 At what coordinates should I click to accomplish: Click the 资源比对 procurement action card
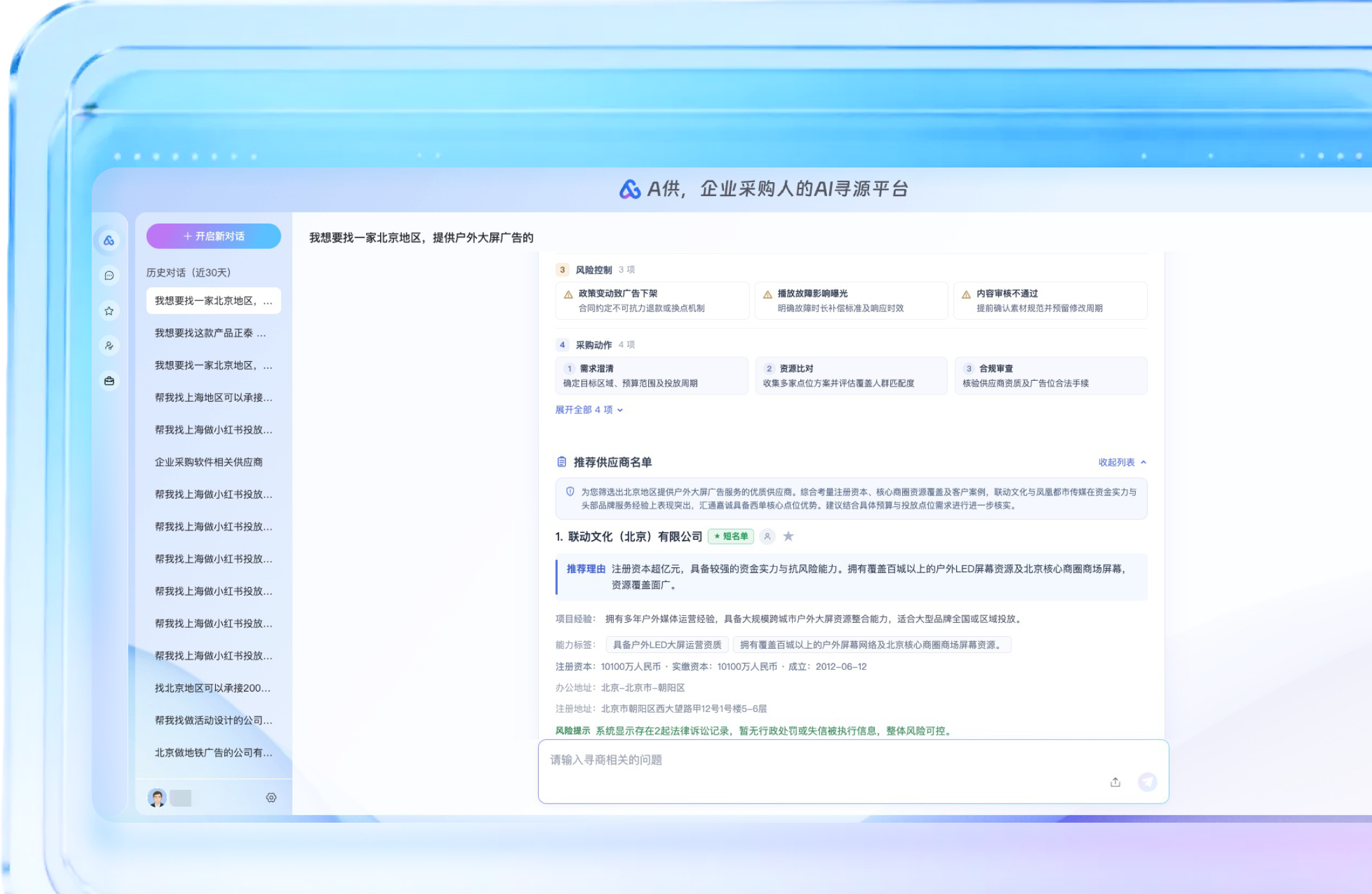(851, 376)
